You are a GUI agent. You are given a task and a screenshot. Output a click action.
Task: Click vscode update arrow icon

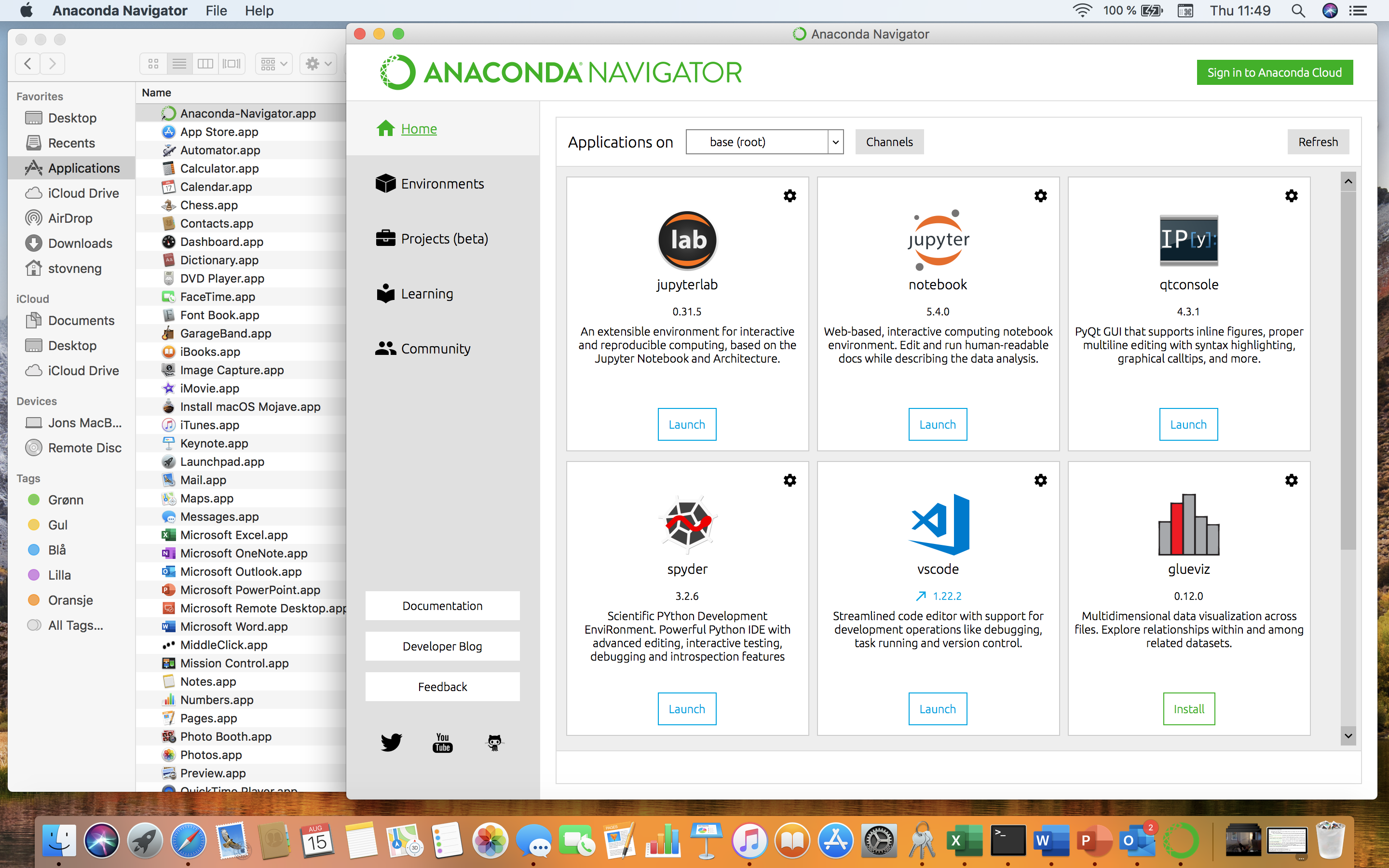click(x=921, y=596)
